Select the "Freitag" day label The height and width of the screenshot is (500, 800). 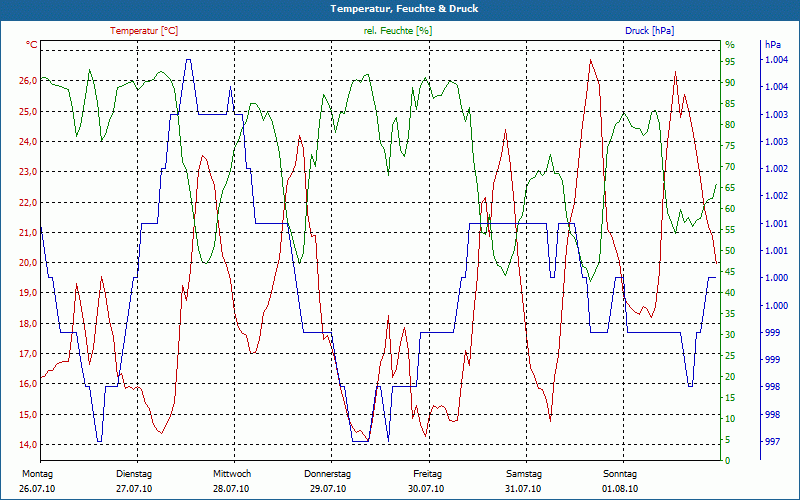point(428,474)
